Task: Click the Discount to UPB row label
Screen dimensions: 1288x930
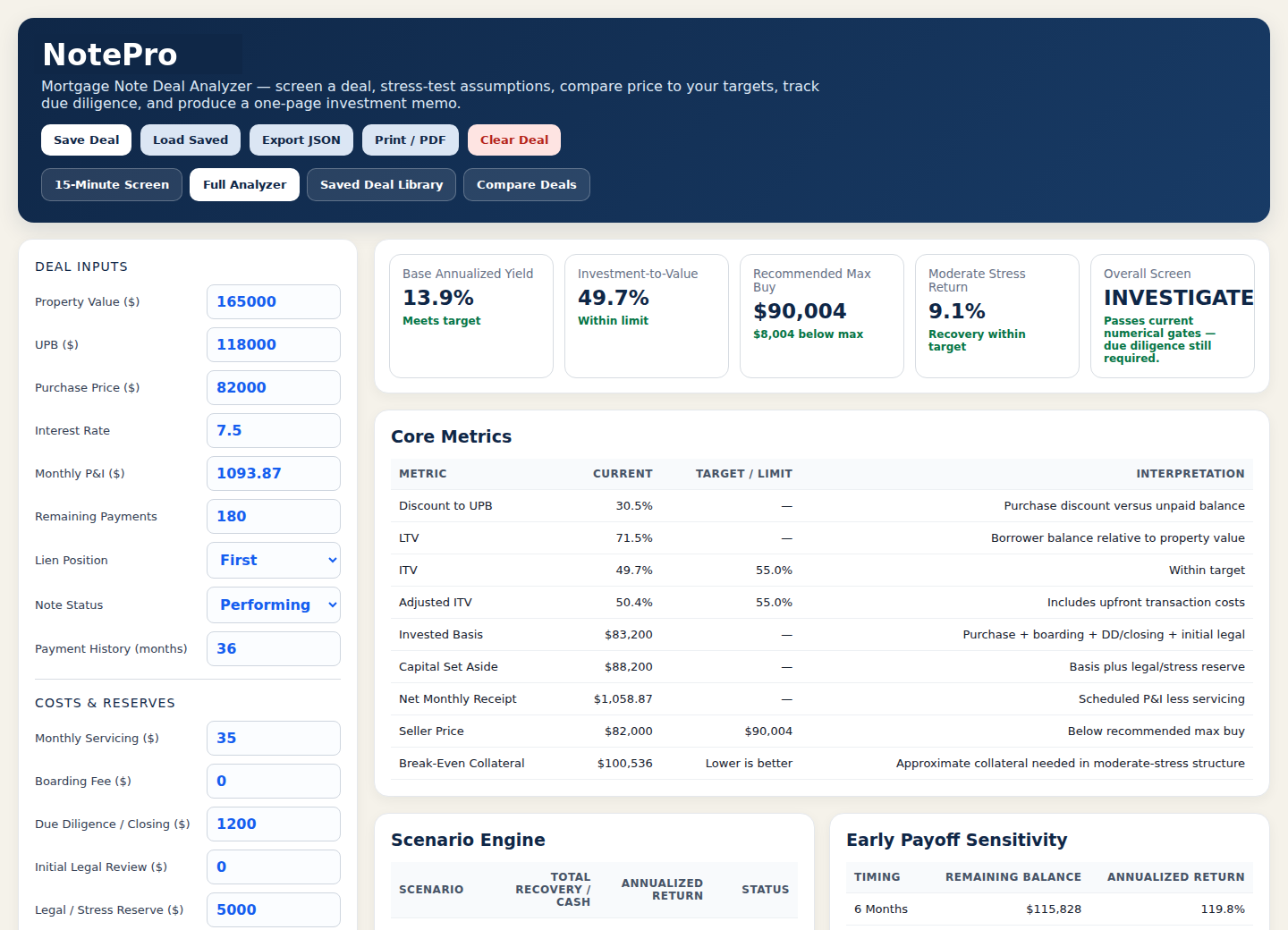Action: point(445,506)
